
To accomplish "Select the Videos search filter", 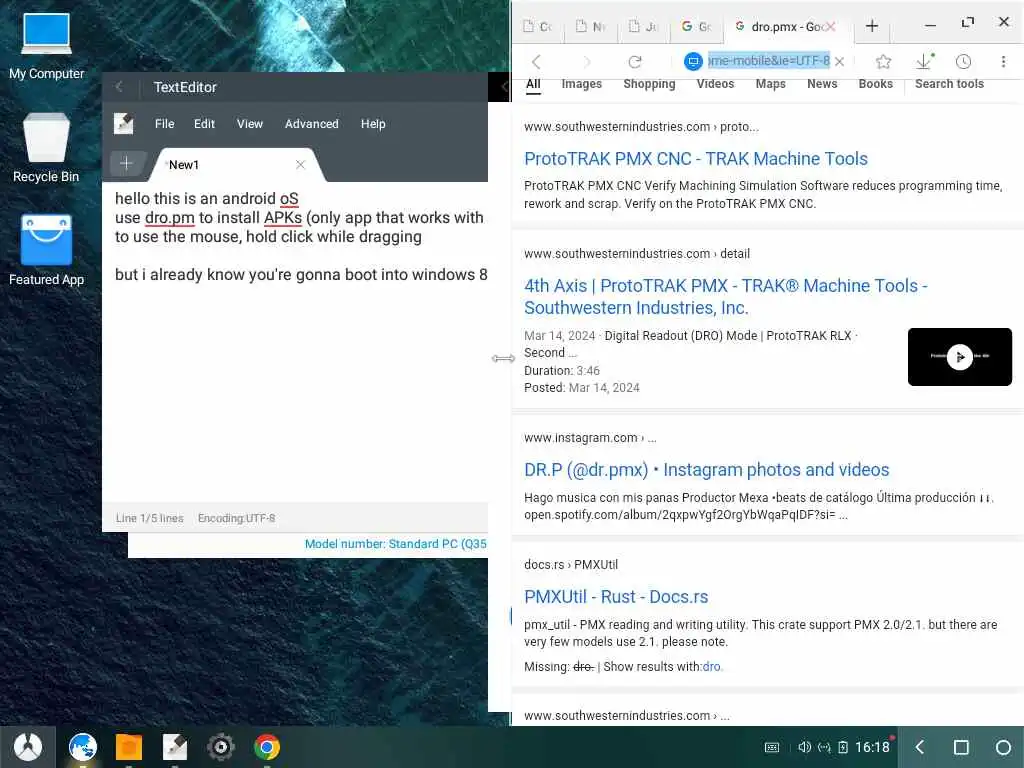I will [715, 84].
